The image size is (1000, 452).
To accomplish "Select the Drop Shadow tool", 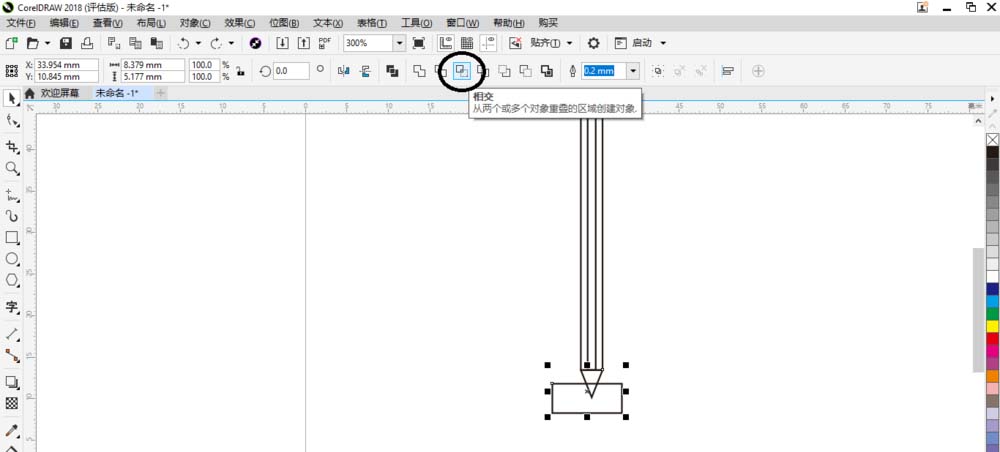I will click(12, 382).
